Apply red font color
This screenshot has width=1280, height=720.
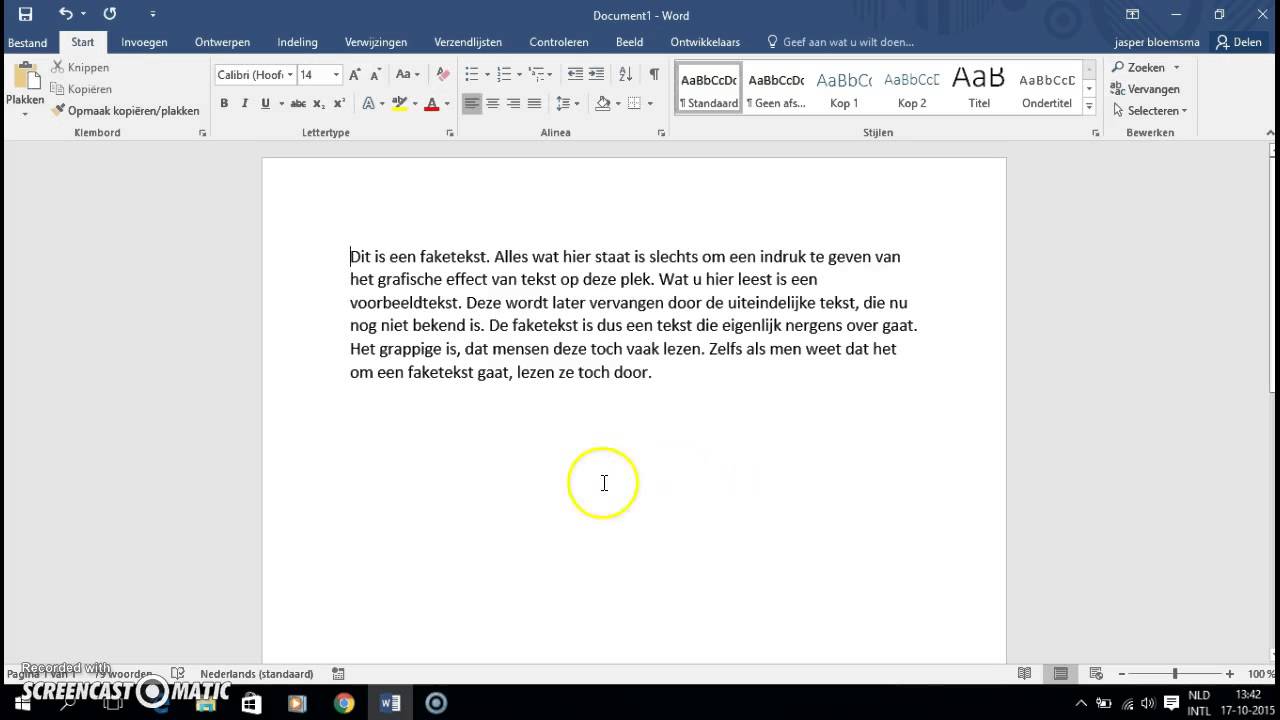coord(432,103)
